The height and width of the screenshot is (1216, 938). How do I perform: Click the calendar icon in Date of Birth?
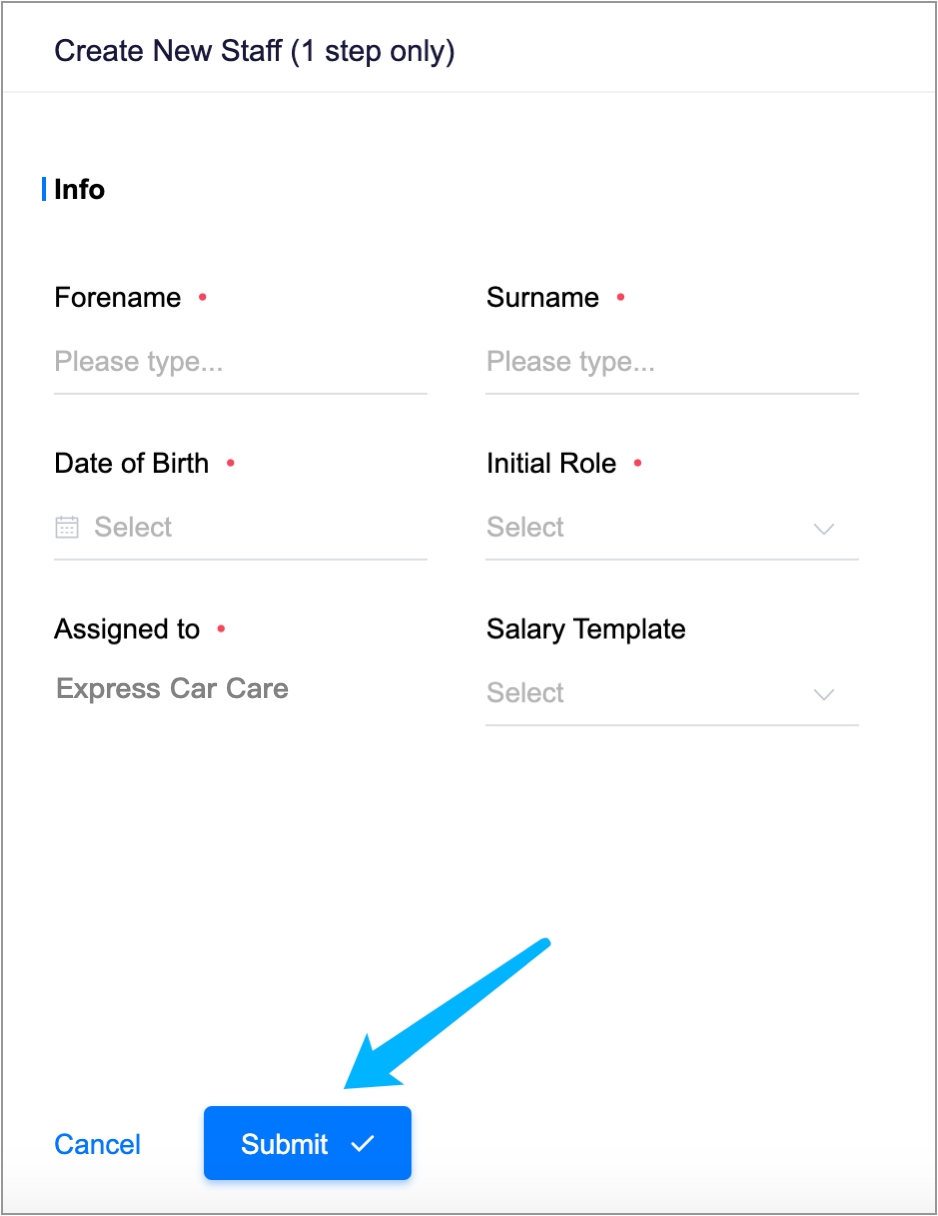(x=66, y=527)
